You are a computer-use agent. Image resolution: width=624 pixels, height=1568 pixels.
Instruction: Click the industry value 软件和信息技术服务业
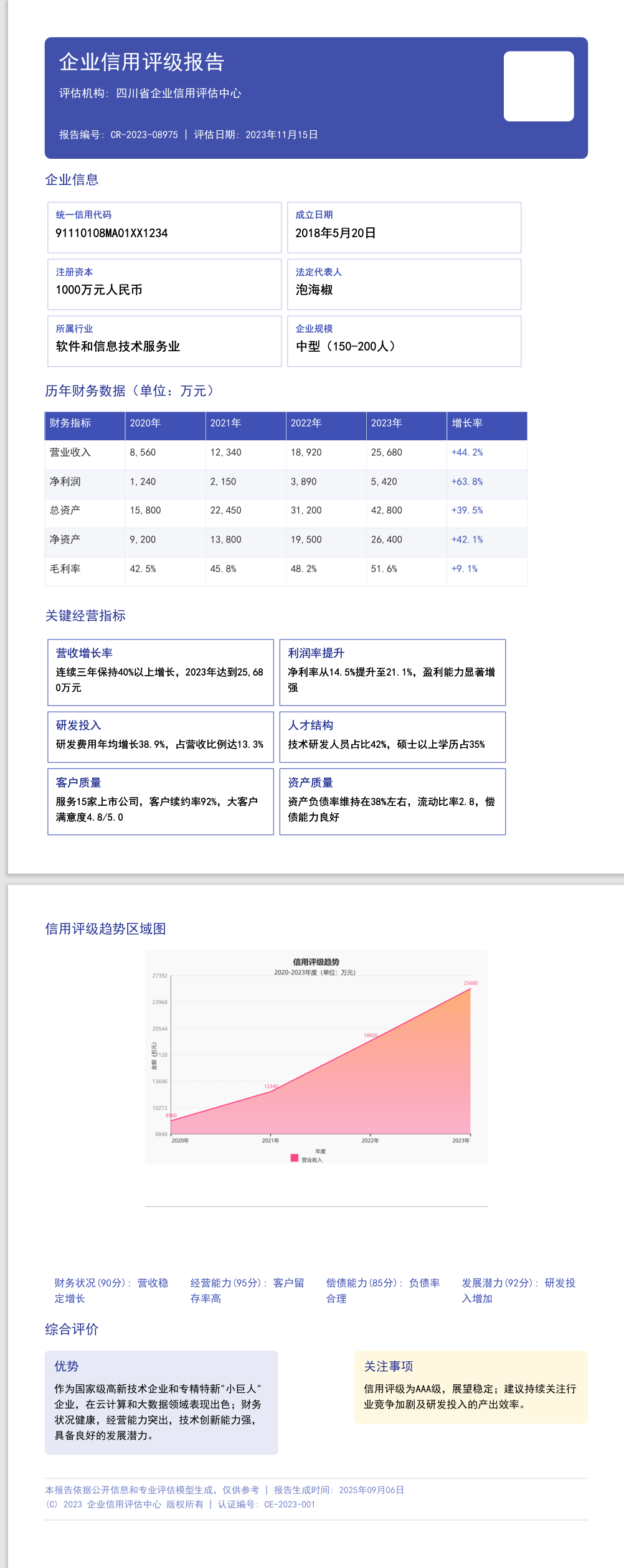(118, 347)
